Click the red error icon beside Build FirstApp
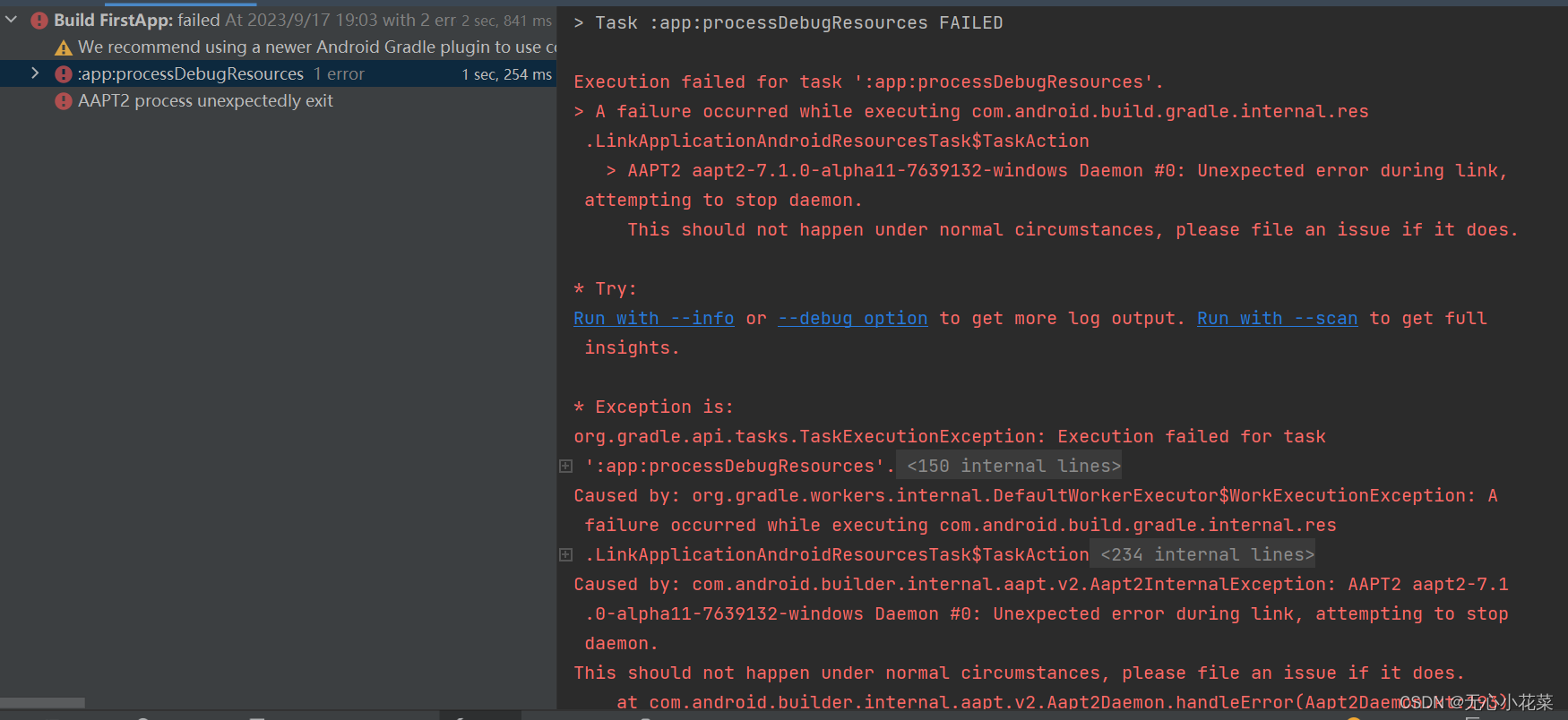The height and width of the screenshot is (720, 1568). coord(39,20)
